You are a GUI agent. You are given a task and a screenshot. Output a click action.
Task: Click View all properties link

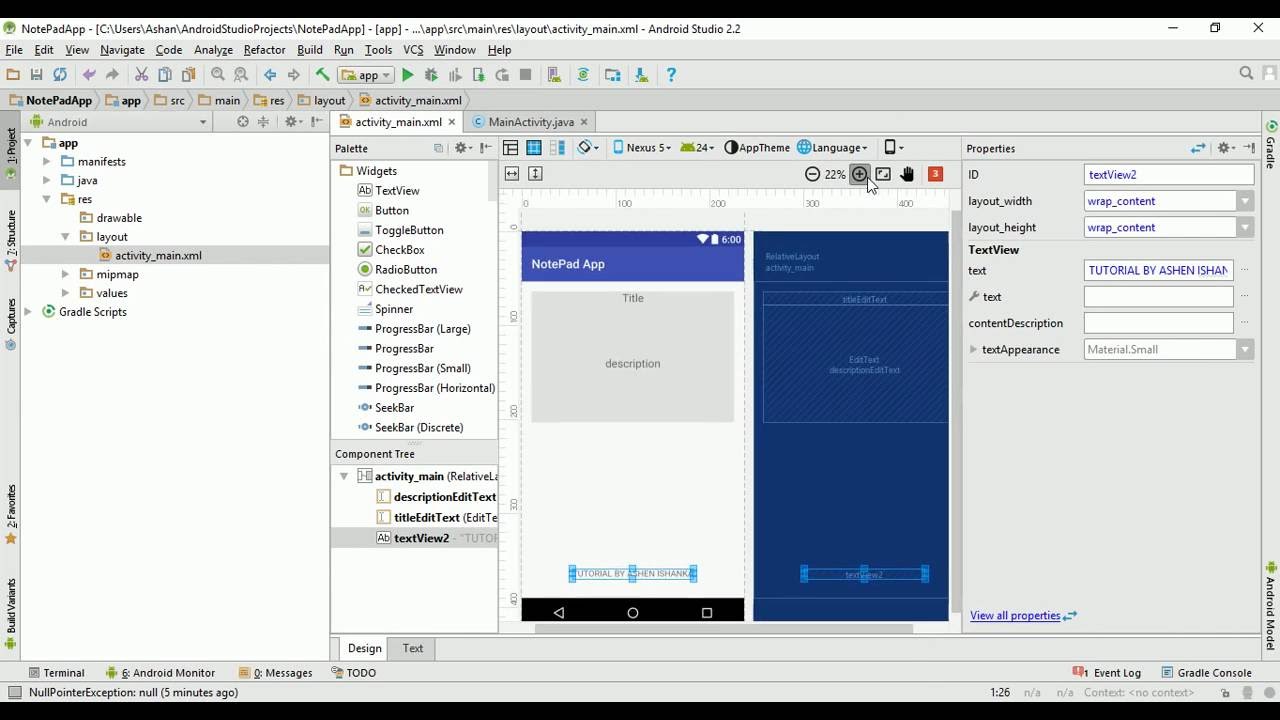point(1015,616)
